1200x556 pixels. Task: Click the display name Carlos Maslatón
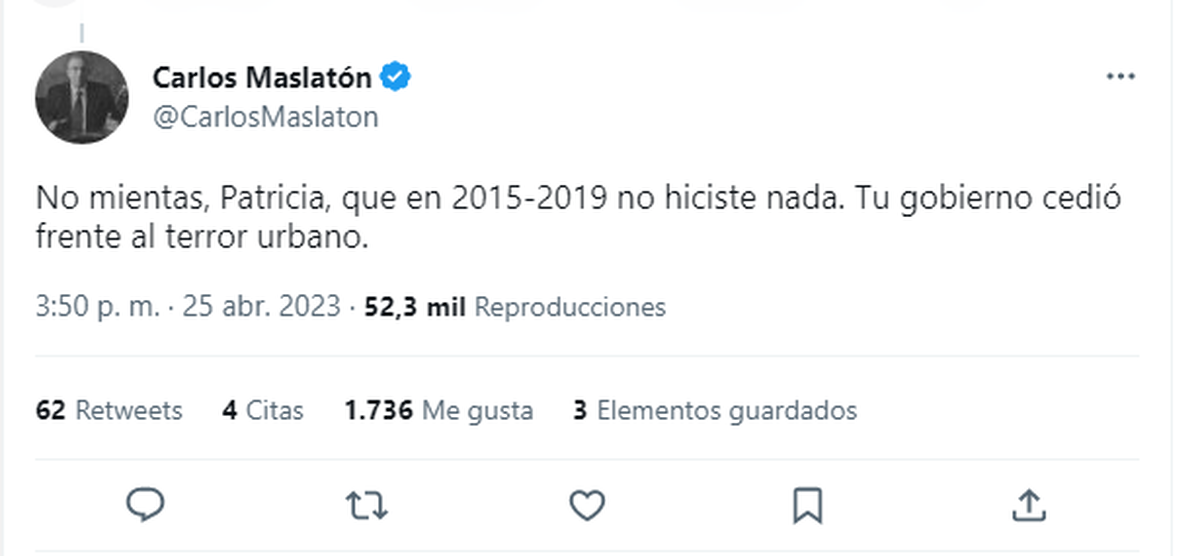click(x=263, y=78)
